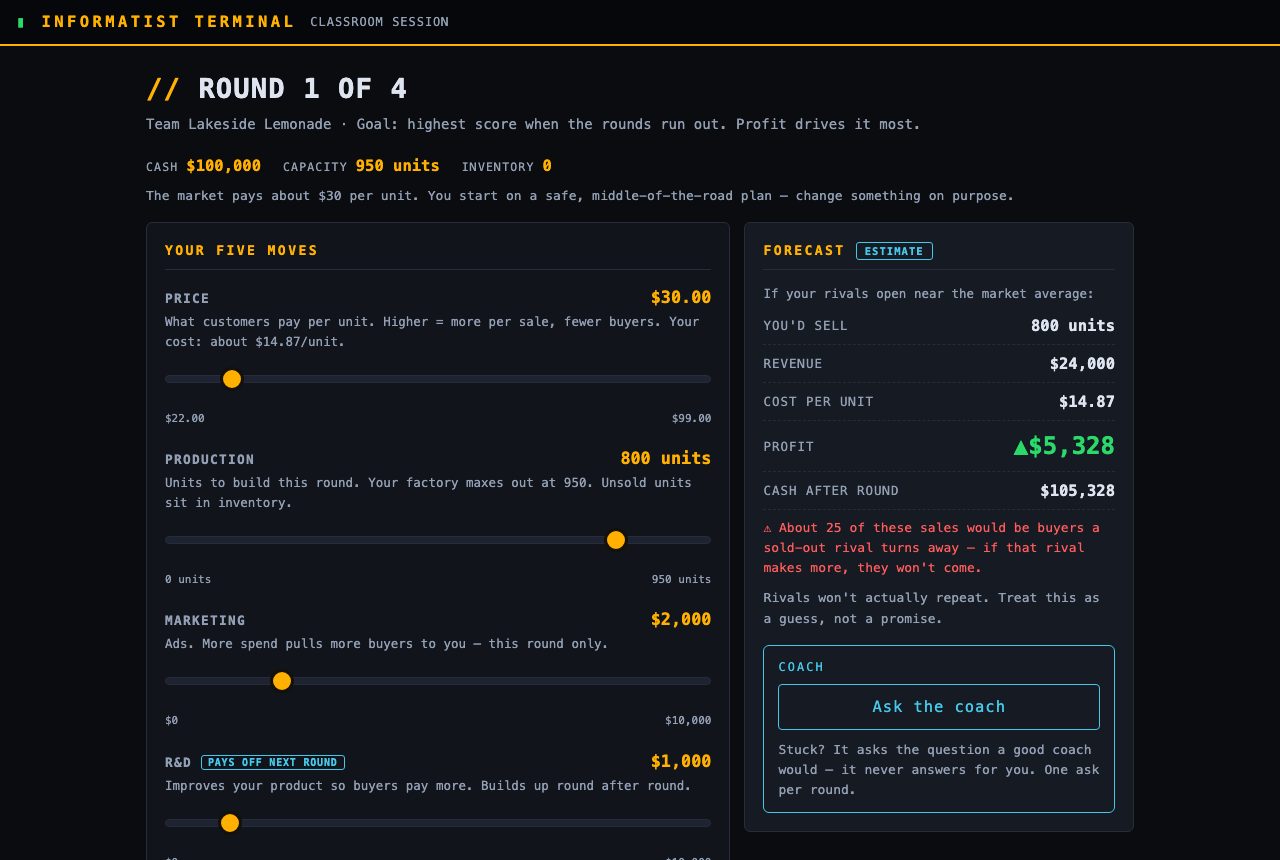Viewport: 1280px width, 860px height.
Task: Click the PRODUCTION move label
Action: pyautogui.click(x=210, y=459)
